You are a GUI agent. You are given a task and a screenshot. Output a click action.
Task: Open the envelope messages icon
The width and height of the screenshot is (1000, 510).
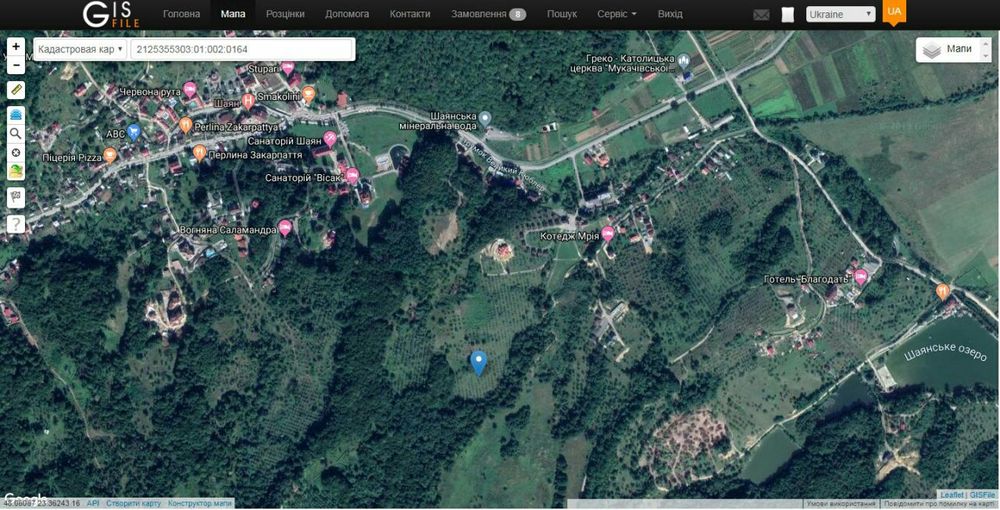(x=761, y=15)
